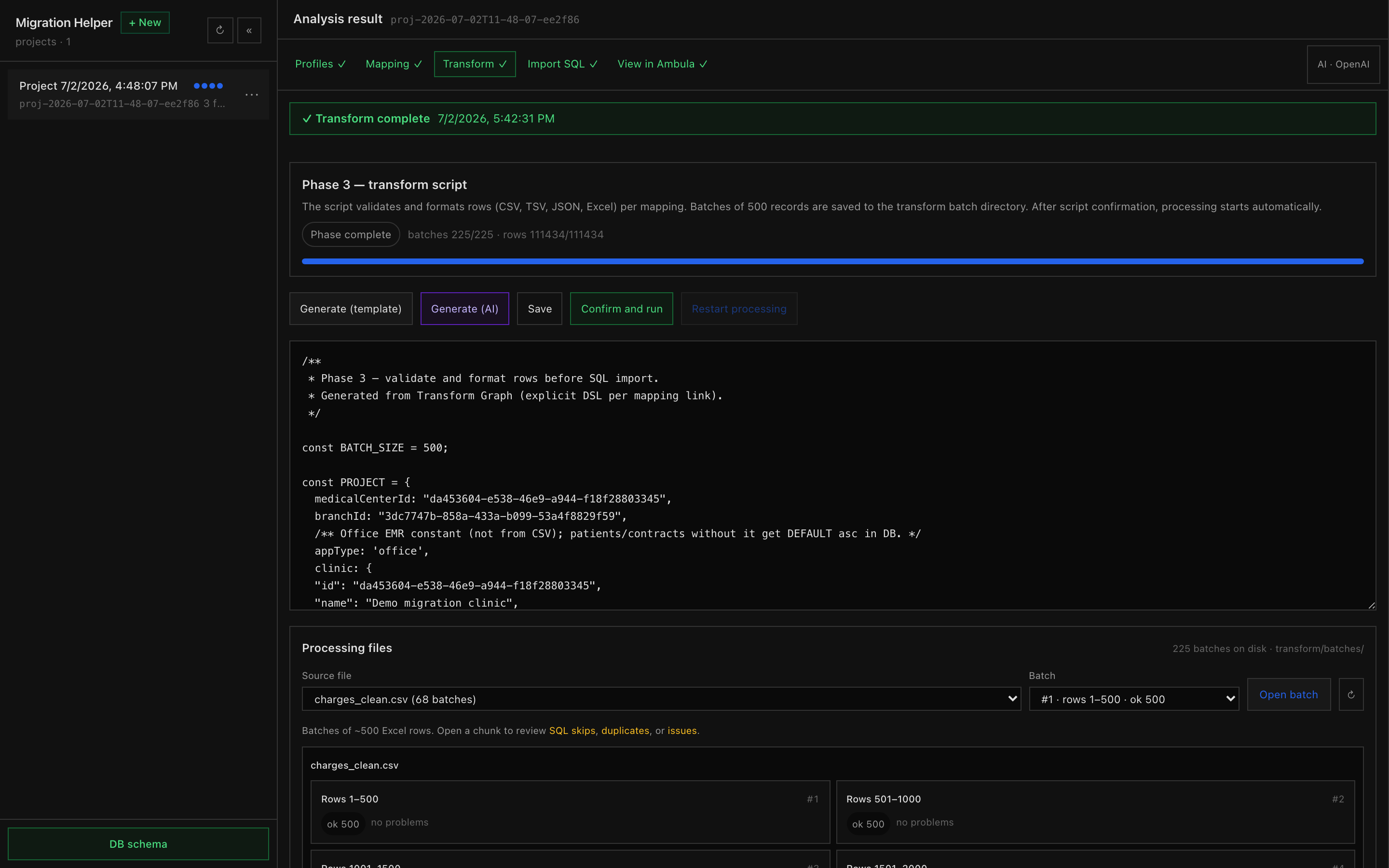Open the DB schema panel

[x=138, y=844]
